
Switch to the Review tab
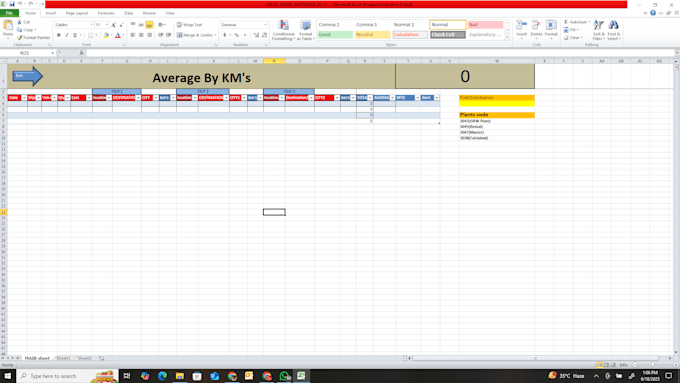coord(149,13)
